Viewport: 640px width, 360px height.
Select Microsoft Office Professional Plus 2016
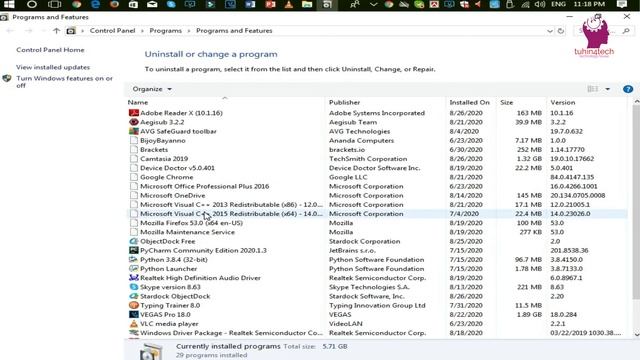(378, 186)
